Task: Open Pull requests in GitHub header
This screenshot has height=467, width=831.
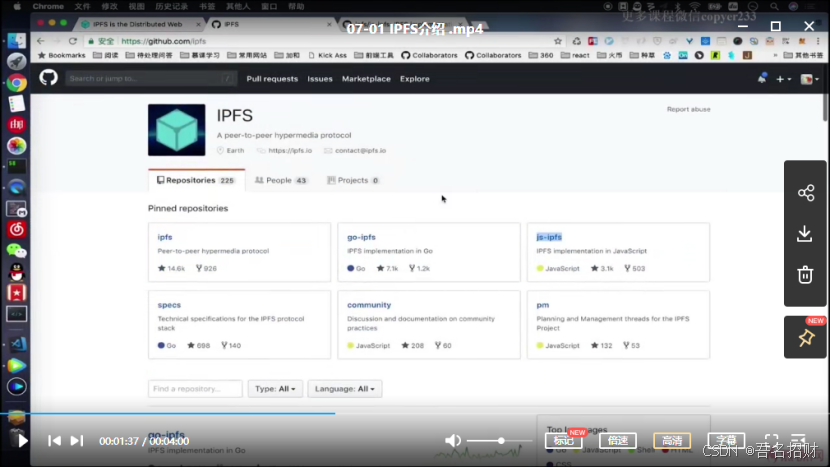Action: point(272,78)
